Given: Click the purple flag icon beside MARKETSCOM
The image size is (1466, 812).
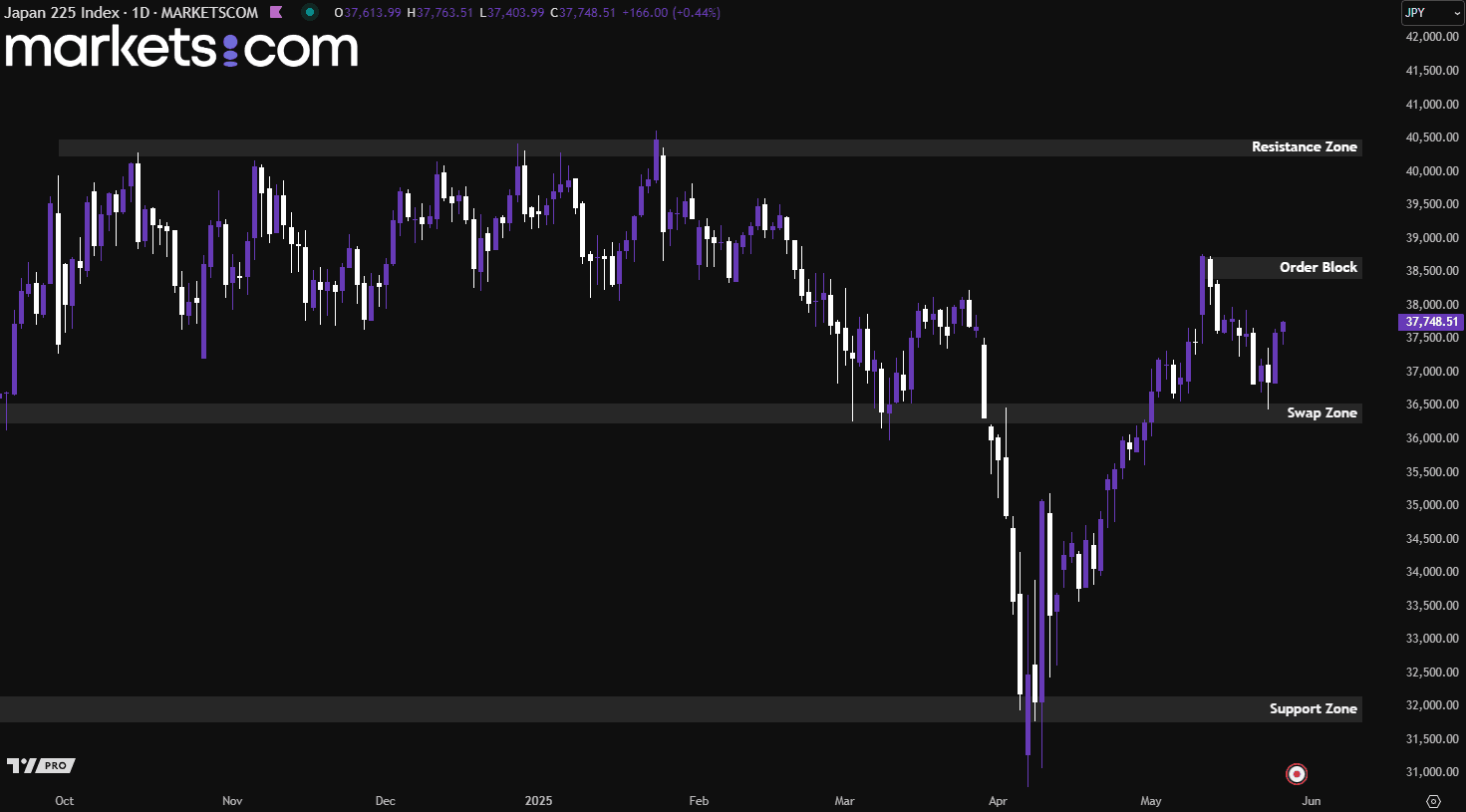Looking at the screenshot, I should (276, 13).
